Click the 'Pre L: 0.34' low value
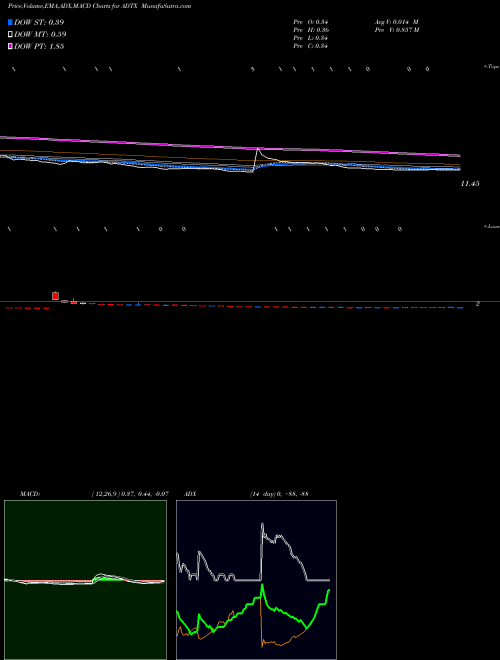Viewport: 500px width, 660px height. pos(310,38)
